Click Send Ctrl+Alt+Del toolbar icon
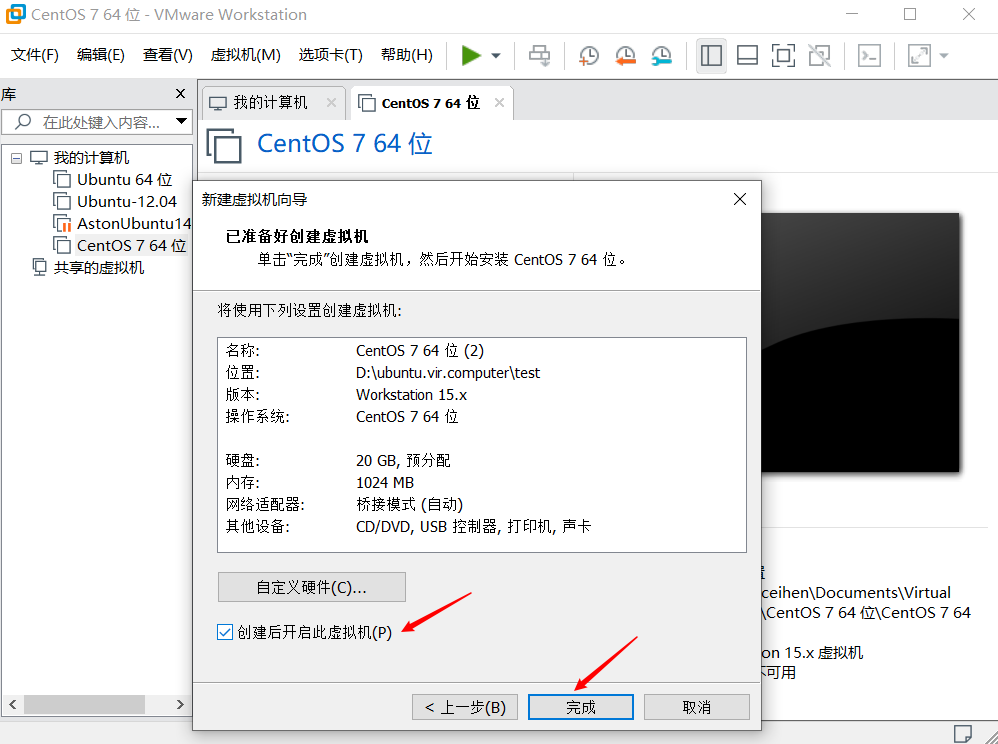The image size is (998, 744). pyautogui.click(x=540, y=55)
